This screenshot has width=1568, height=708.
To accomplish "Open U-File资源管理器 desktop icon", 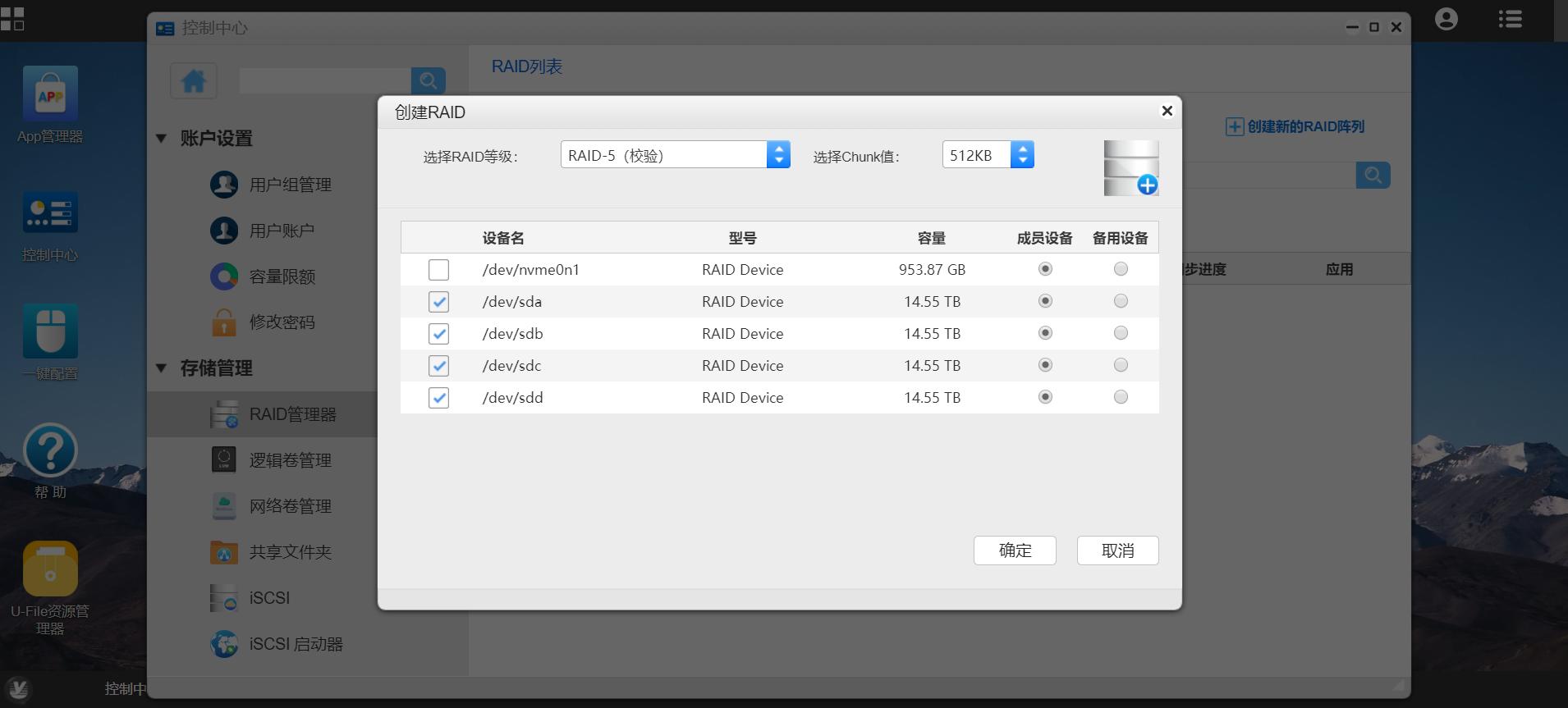I will tap(50, 568).
